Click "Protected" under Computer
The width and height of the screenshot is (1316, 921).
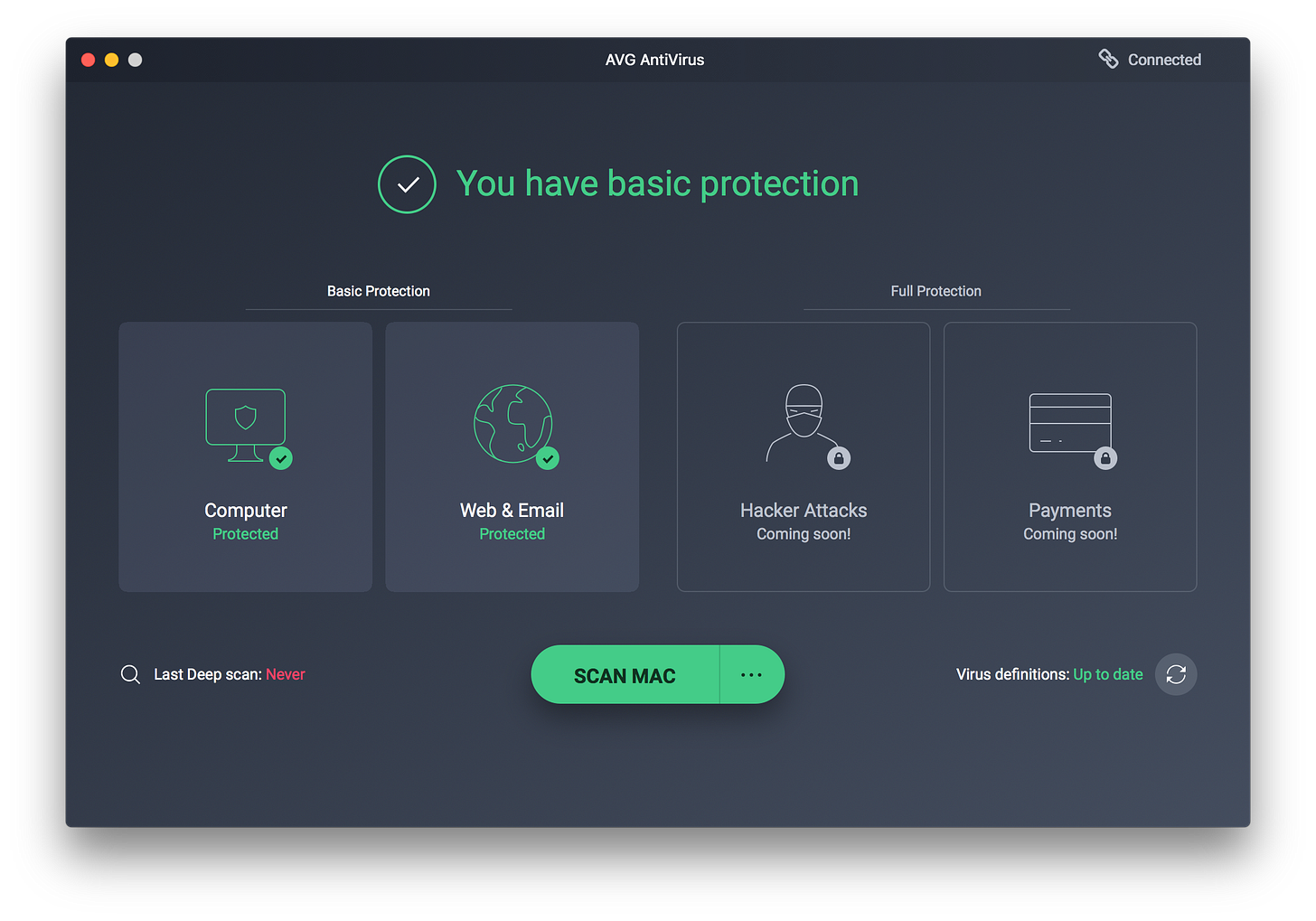pyautogui.click(x=246, y=534)
